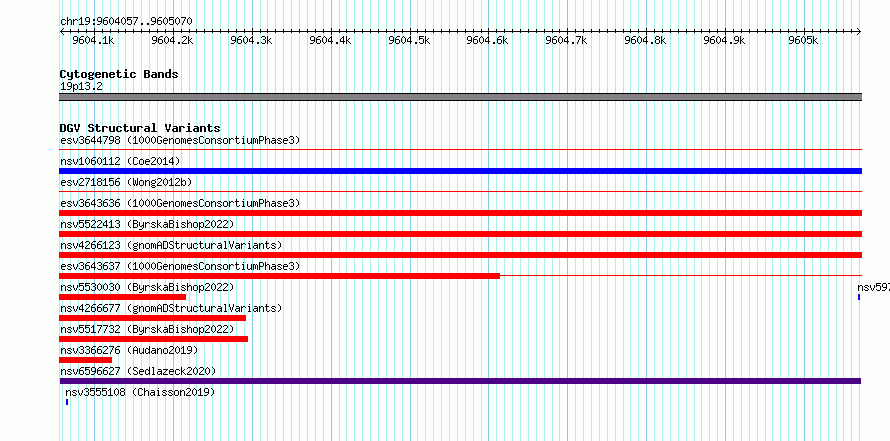Viewport: 890px width, 441px height.
Task: Click the red nsv5517732 variant bar
Action: [154, 339]
